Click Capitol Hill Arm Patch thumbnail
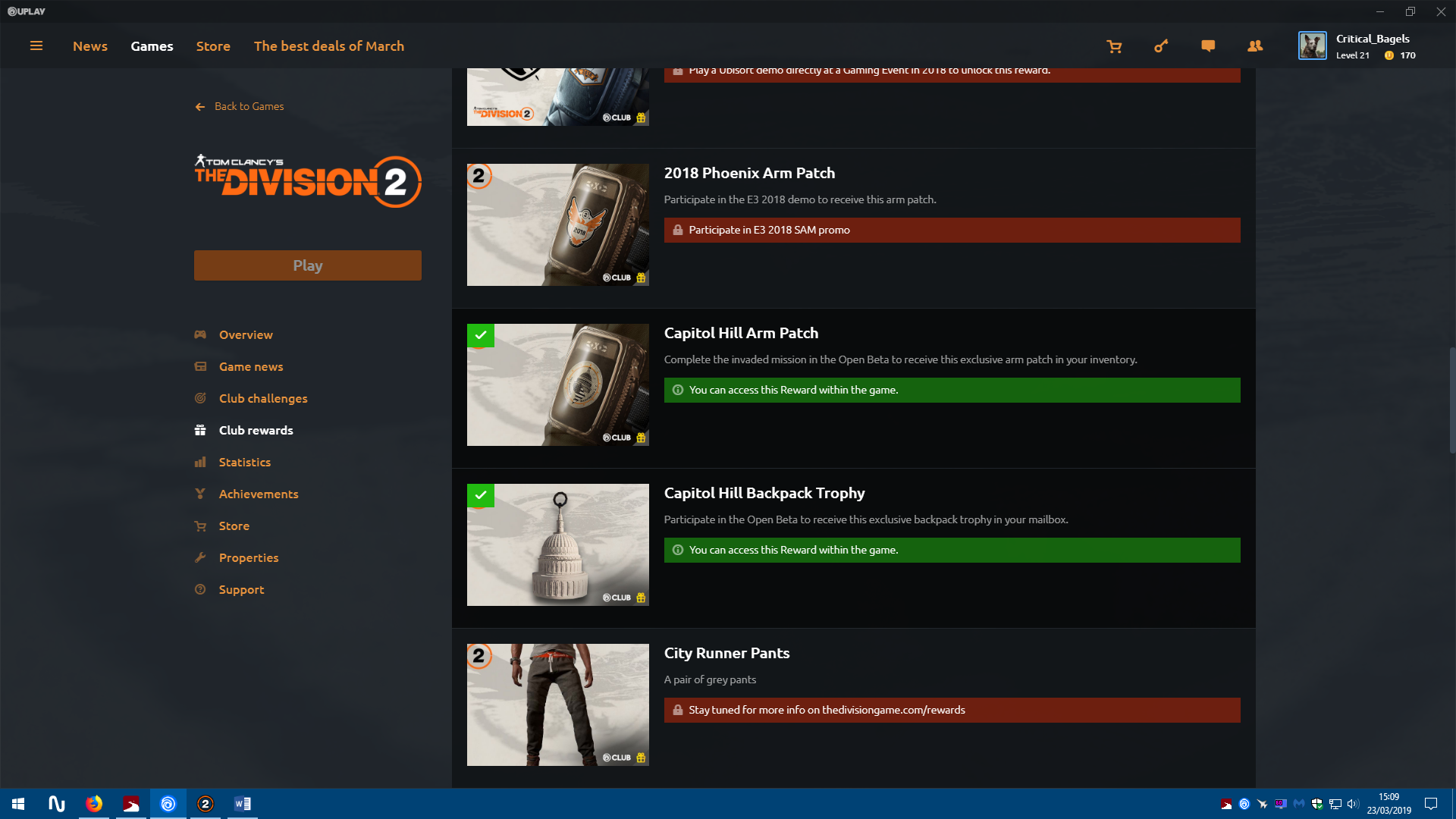The height and width of the screenshot is (819, 1456). pyautogui.click(x=558, y=385)
